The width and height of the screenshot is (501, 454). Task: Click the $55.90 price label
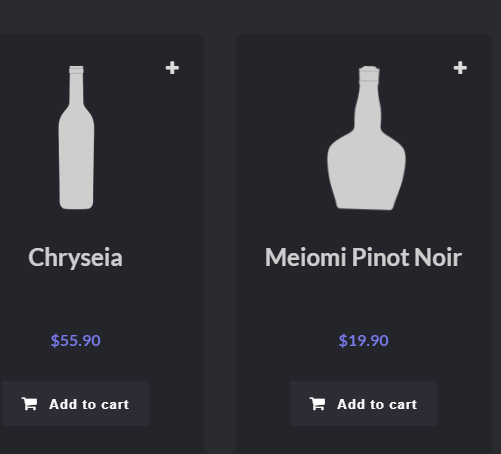(x=75, y=341)
